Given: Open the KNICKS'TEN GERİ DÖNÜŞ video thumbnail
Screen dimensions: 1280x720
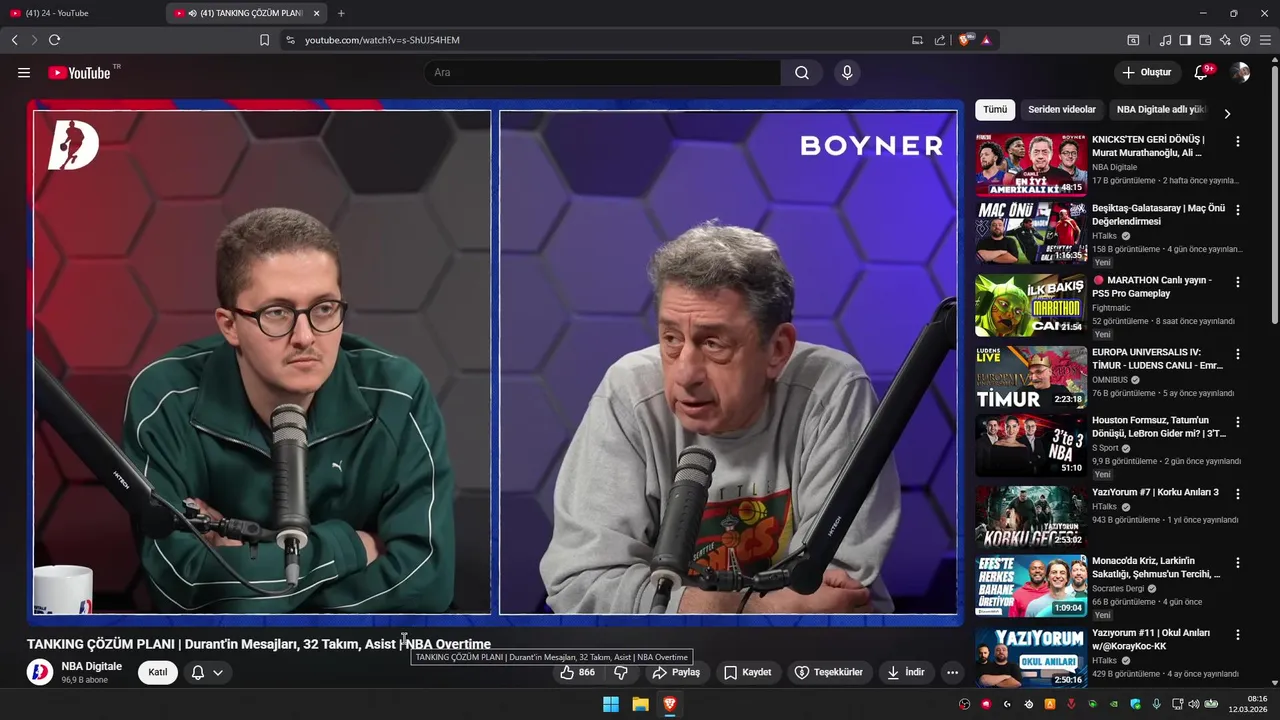Looking at the screenshot, I should pyautogui.click(x=1031, y=164).
